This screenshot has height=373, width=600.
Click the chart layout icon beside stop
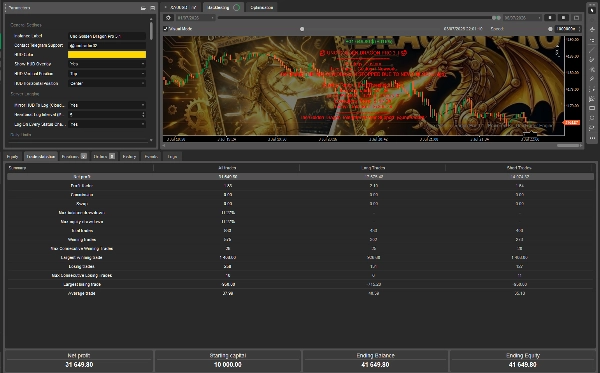(576, 18)
